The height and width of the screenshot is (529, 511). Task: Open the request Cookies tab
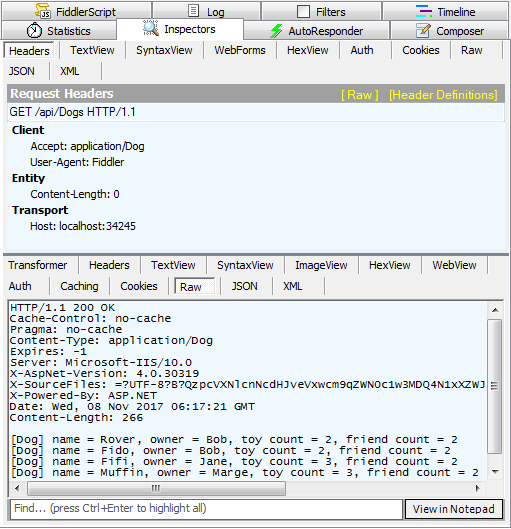pos(421,50)
